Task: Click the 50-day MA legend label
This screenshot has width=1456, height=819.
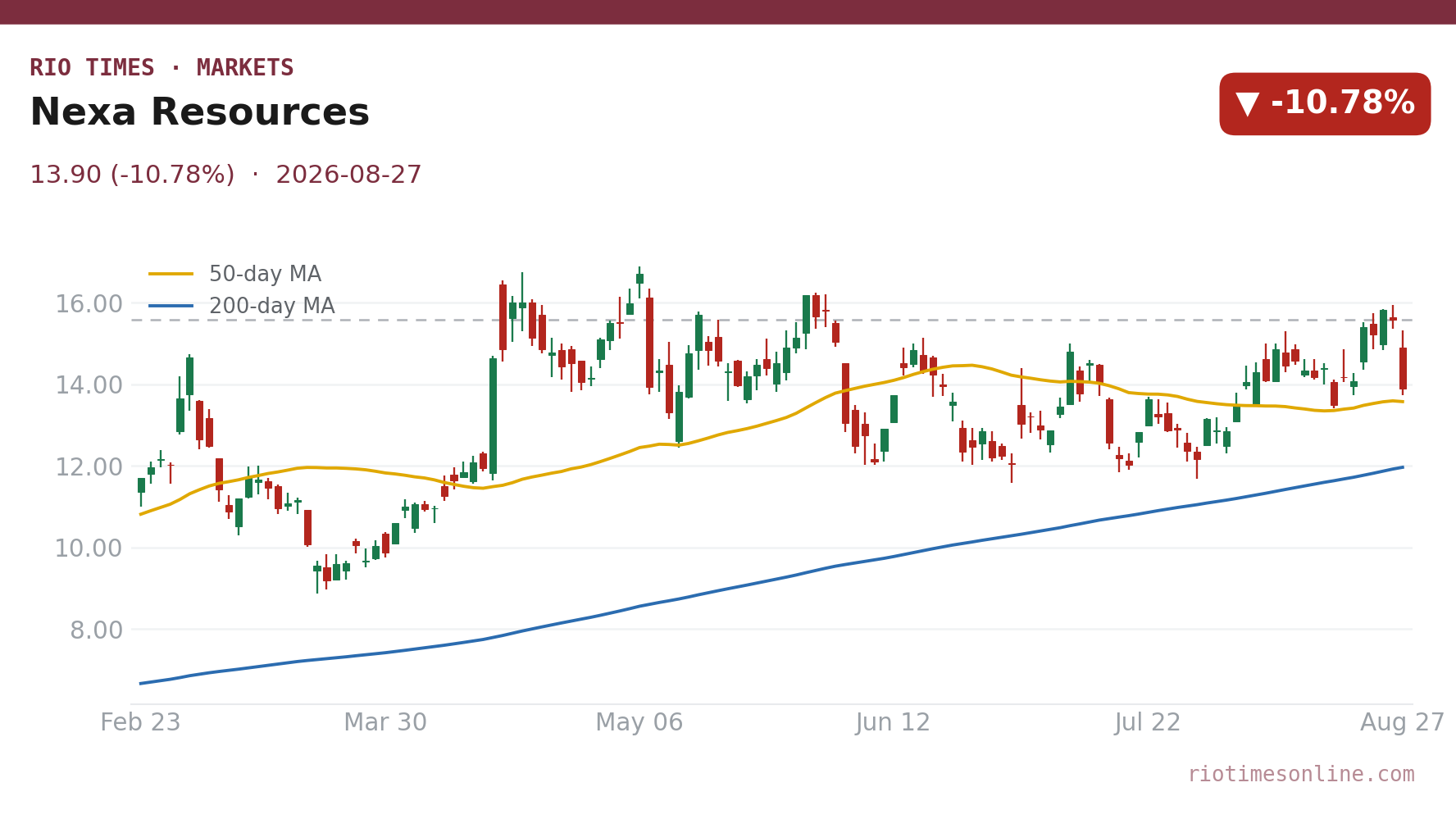Action: point(265,275)
